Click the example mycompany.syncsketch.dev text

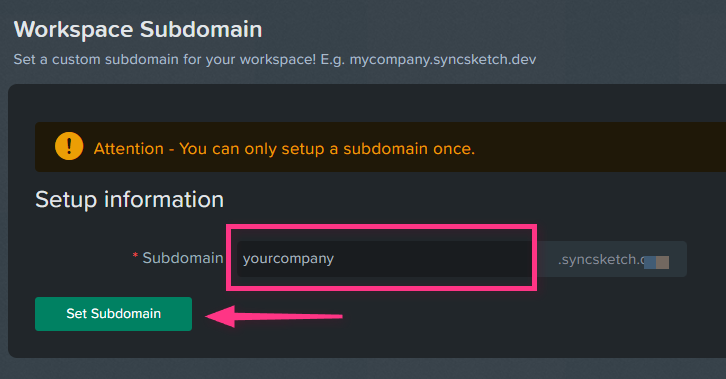point(443,60)
